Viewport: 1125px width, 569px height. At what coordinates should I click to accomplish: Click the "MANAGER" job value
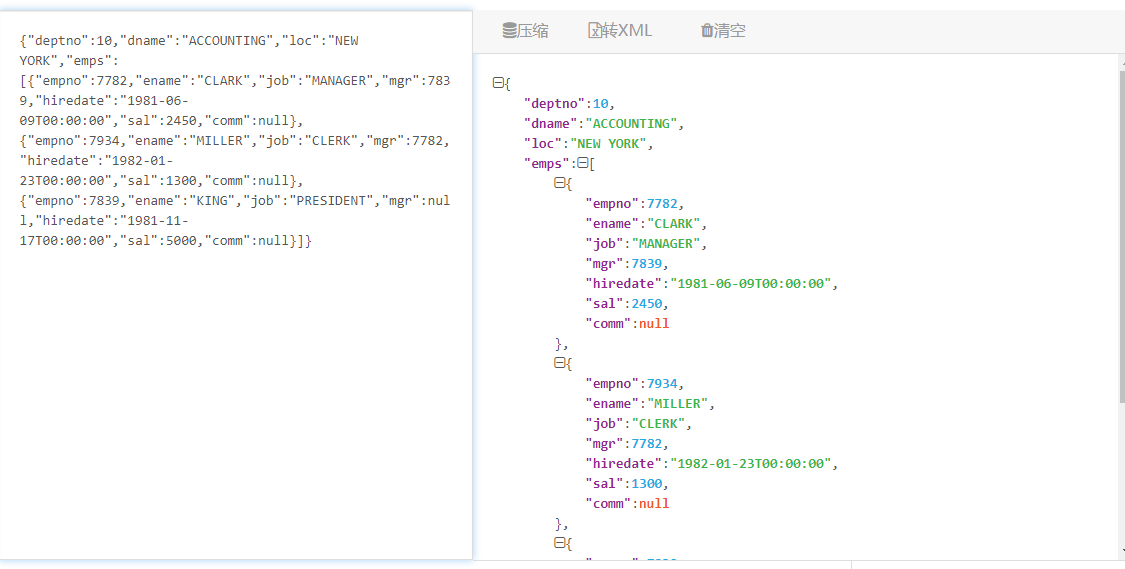[667, 244]
